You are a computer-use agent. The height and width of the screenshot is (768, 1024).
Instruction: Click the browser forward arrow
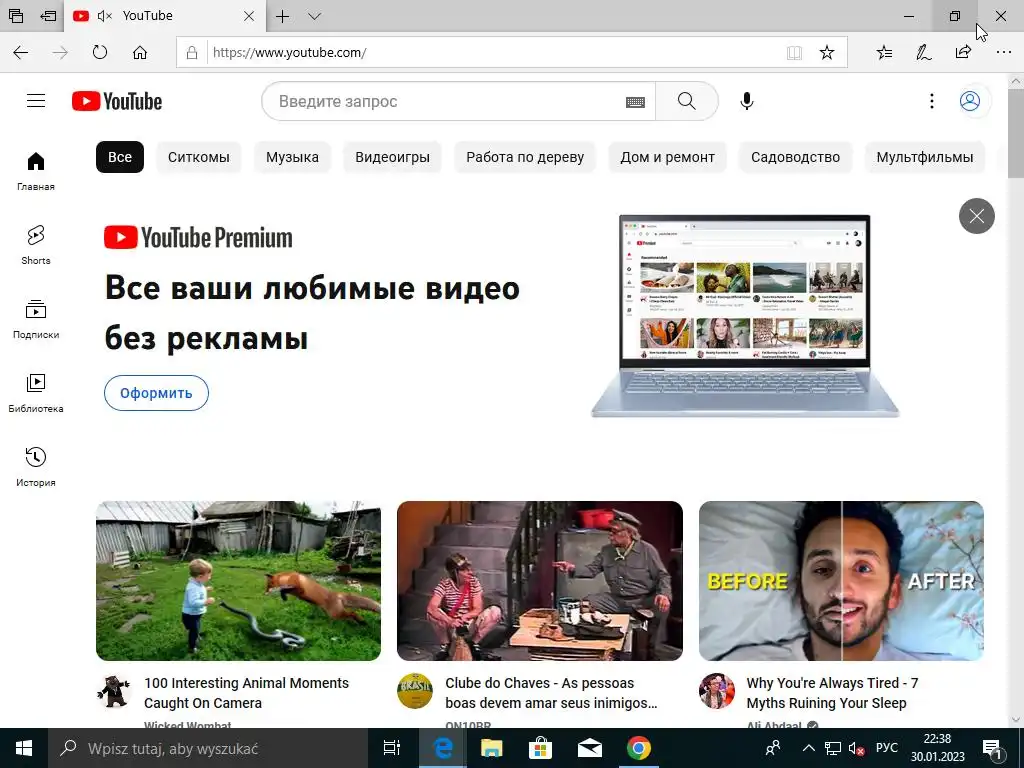60,53
